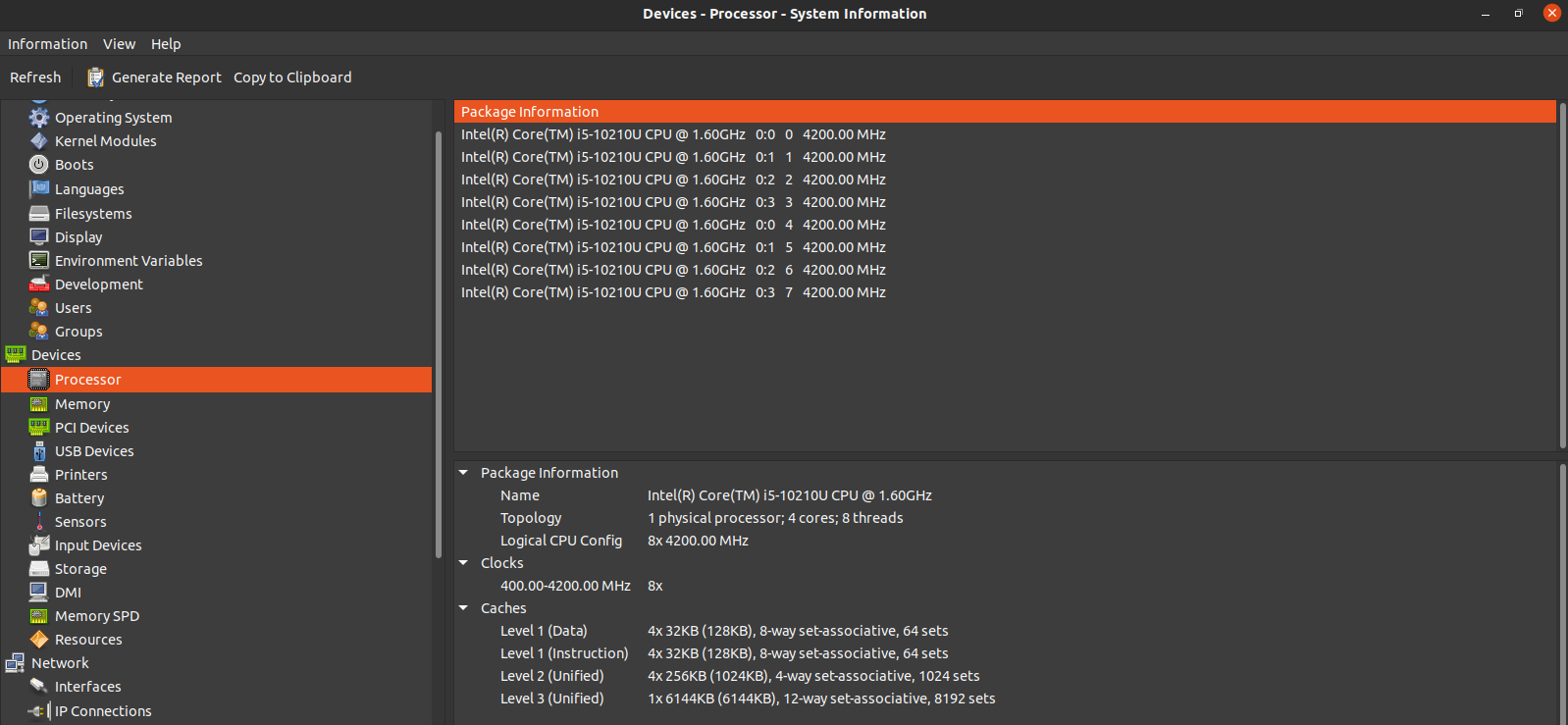Click the Name row in details

coord(1005,495)
